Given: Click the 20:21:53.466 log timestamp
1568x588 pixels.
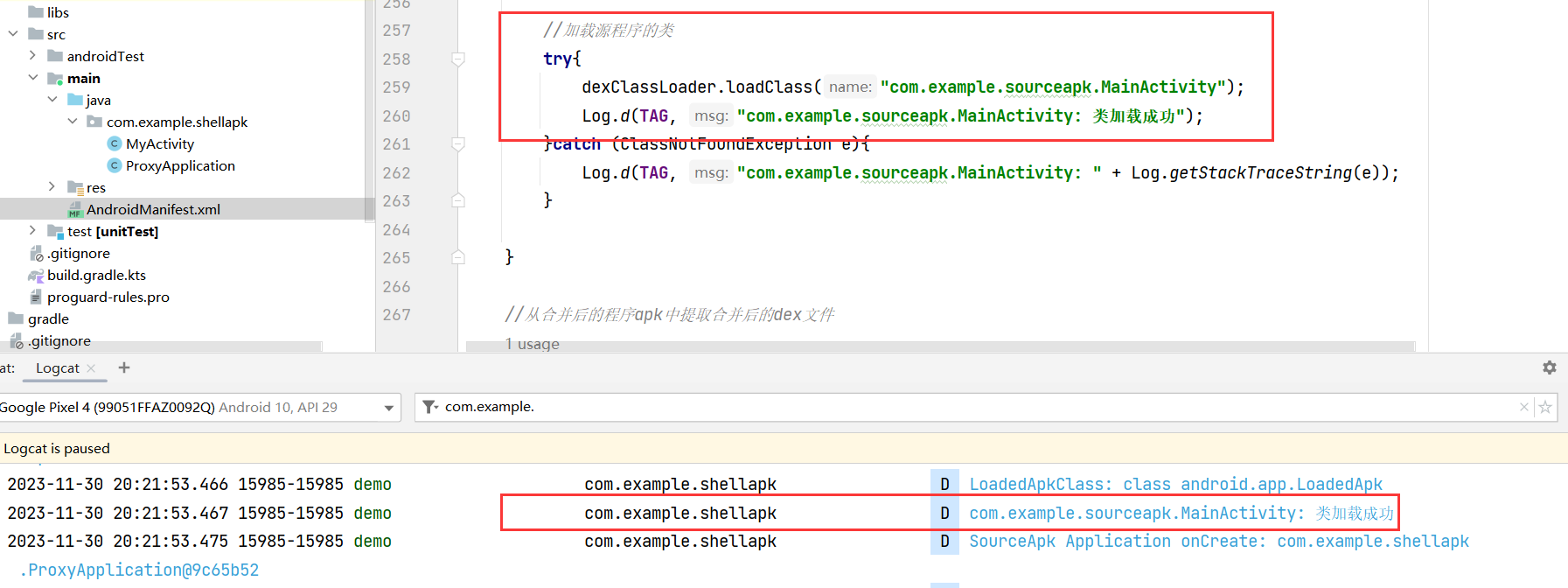Looking at the screenshot, I should [171, 484].
